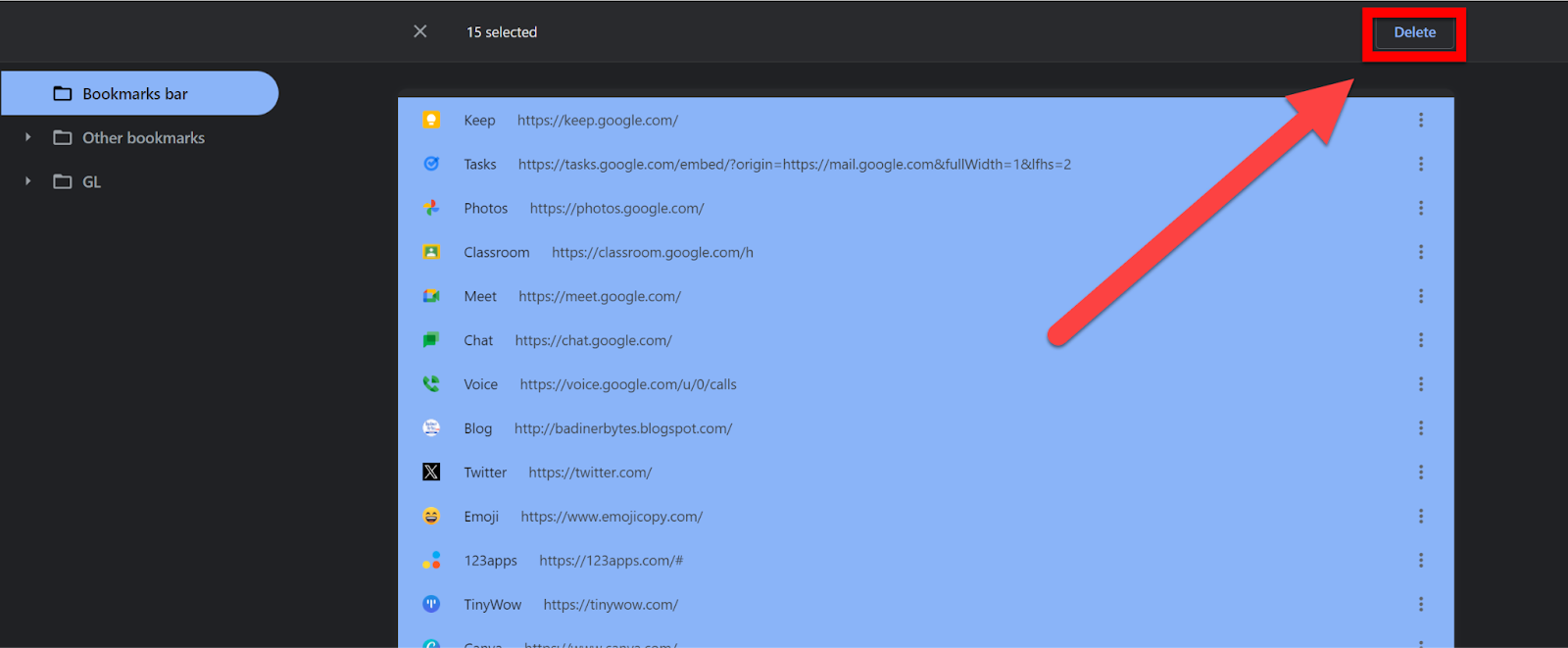Open more actions for Tasks bookmark
Screen dimensions: 1568x648
pyautogui.click(x=1421, y=164)
